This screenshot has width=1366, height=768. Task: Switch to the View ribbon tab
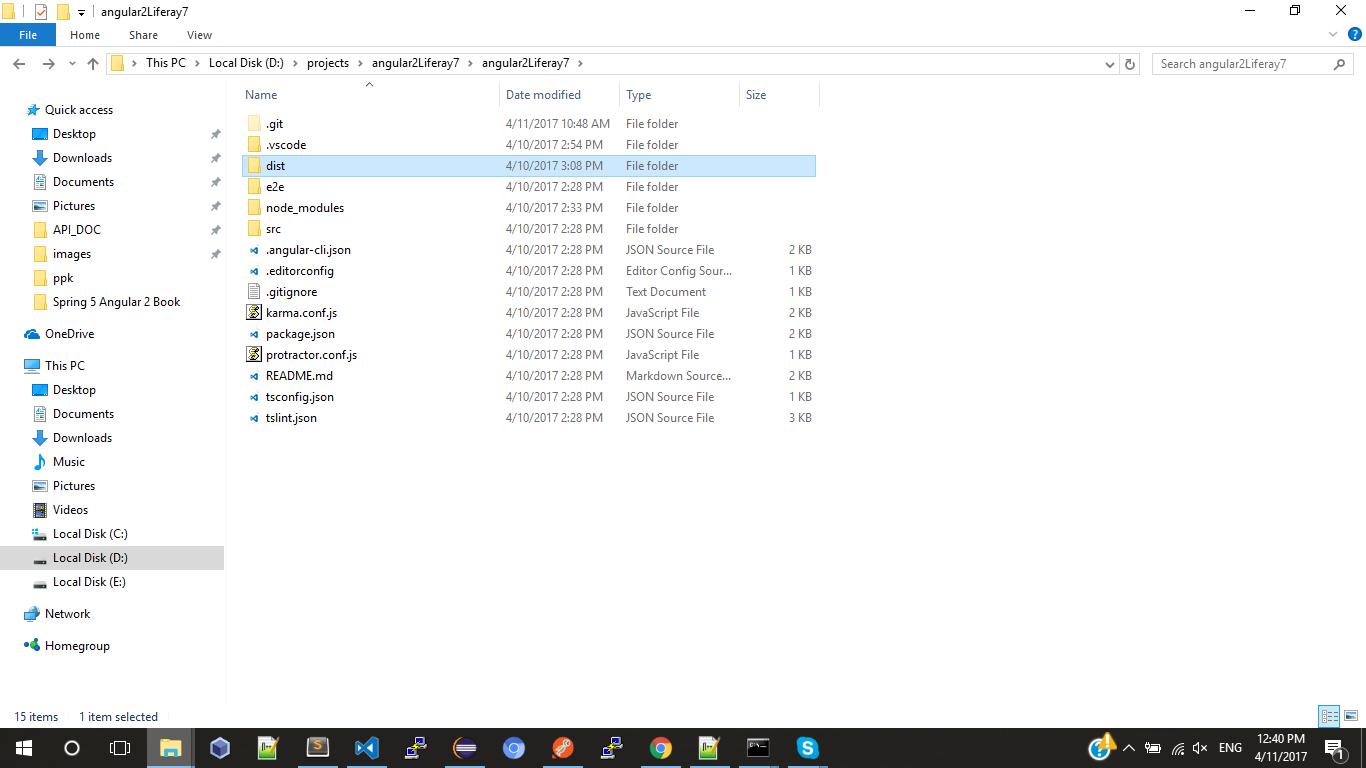pyautogui.click(x=199, y=35)
